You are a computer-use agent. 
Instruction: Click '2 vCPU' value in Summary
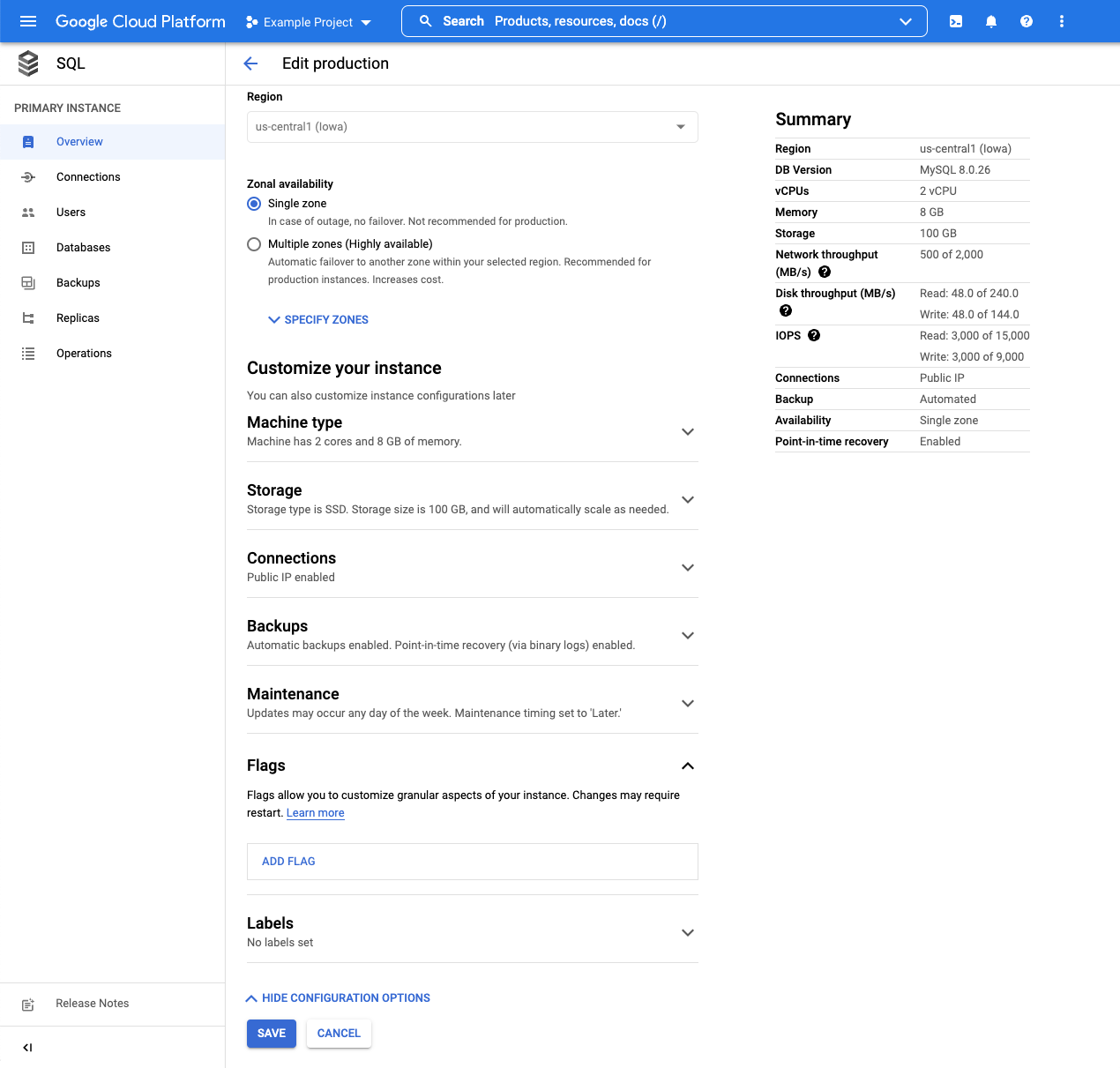click(x=938, y=191)
